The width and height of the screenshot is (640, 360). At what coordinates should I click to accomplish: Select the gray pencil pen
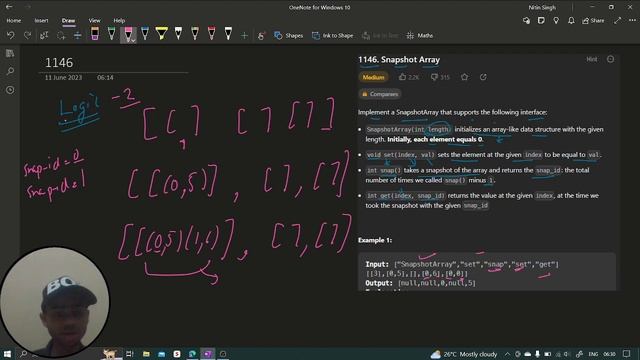[x=195, y=34]
